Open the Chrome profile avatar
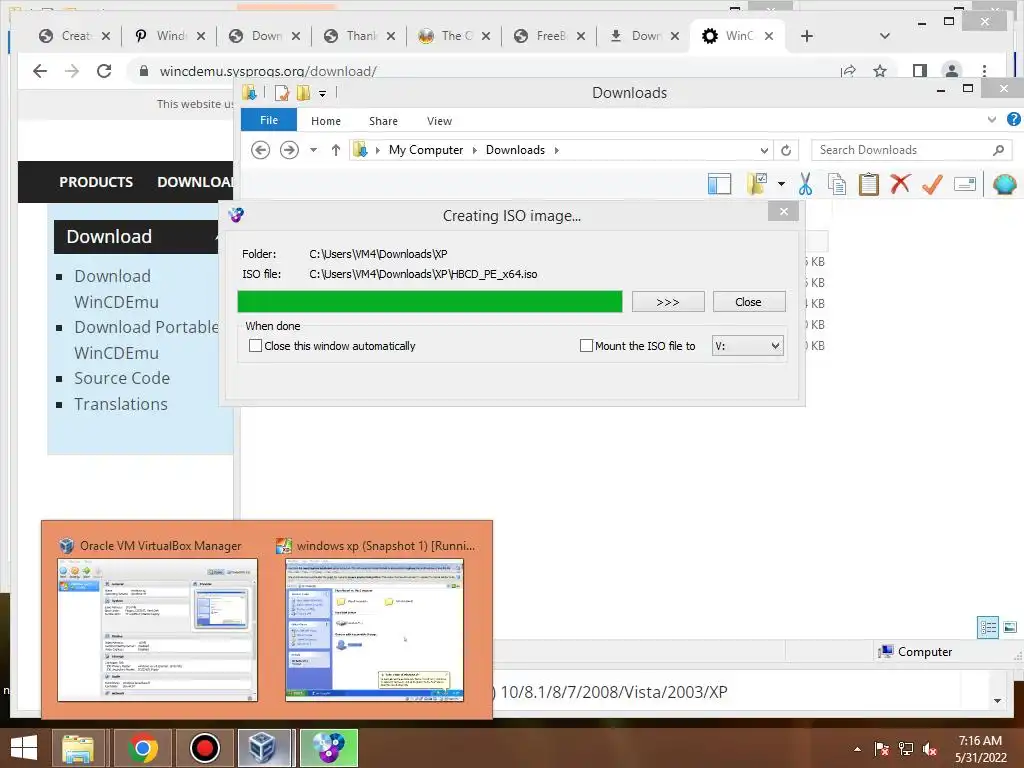Screen dimensions: 1024x768 click(x=952, y=71)
